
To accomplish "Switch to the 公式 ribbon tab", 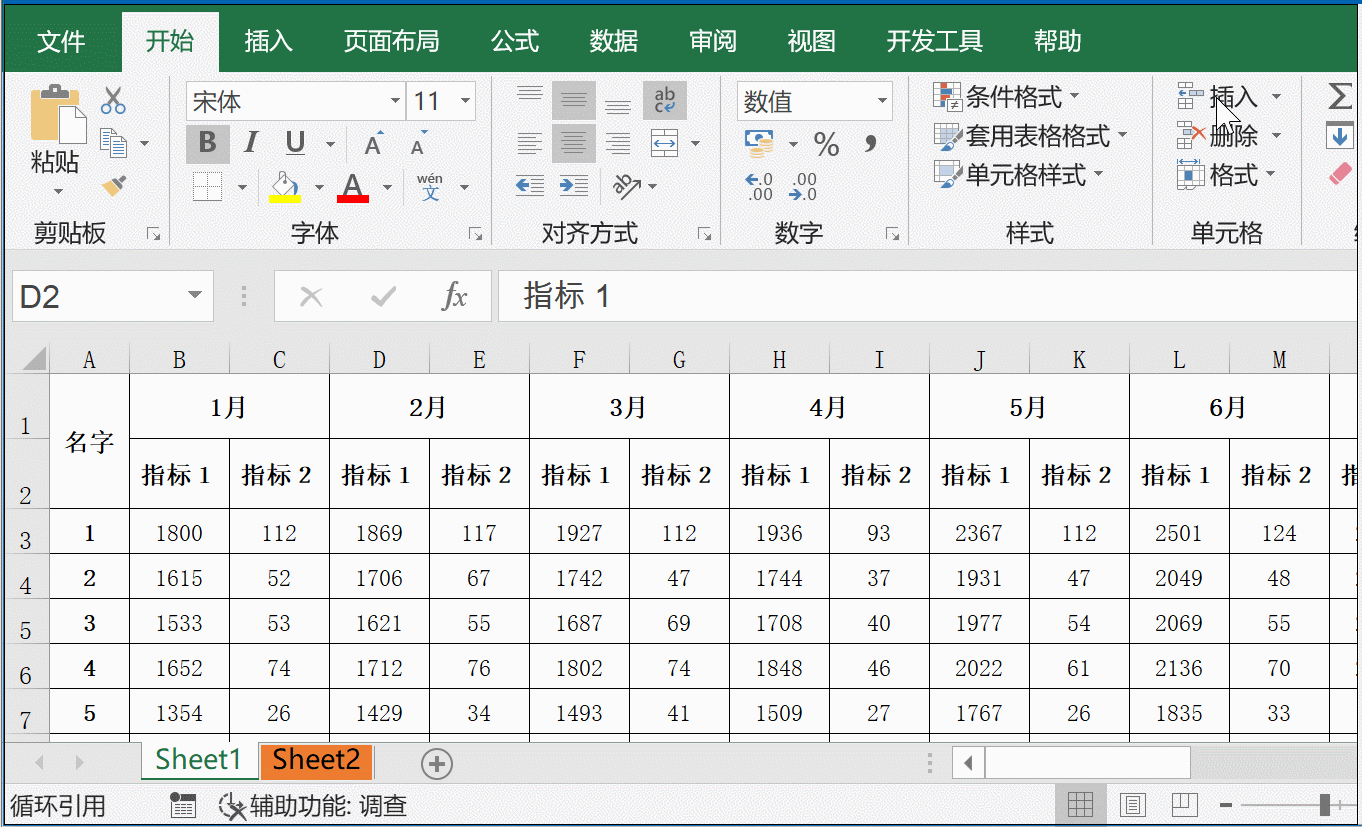I will (x=515, y=41).
